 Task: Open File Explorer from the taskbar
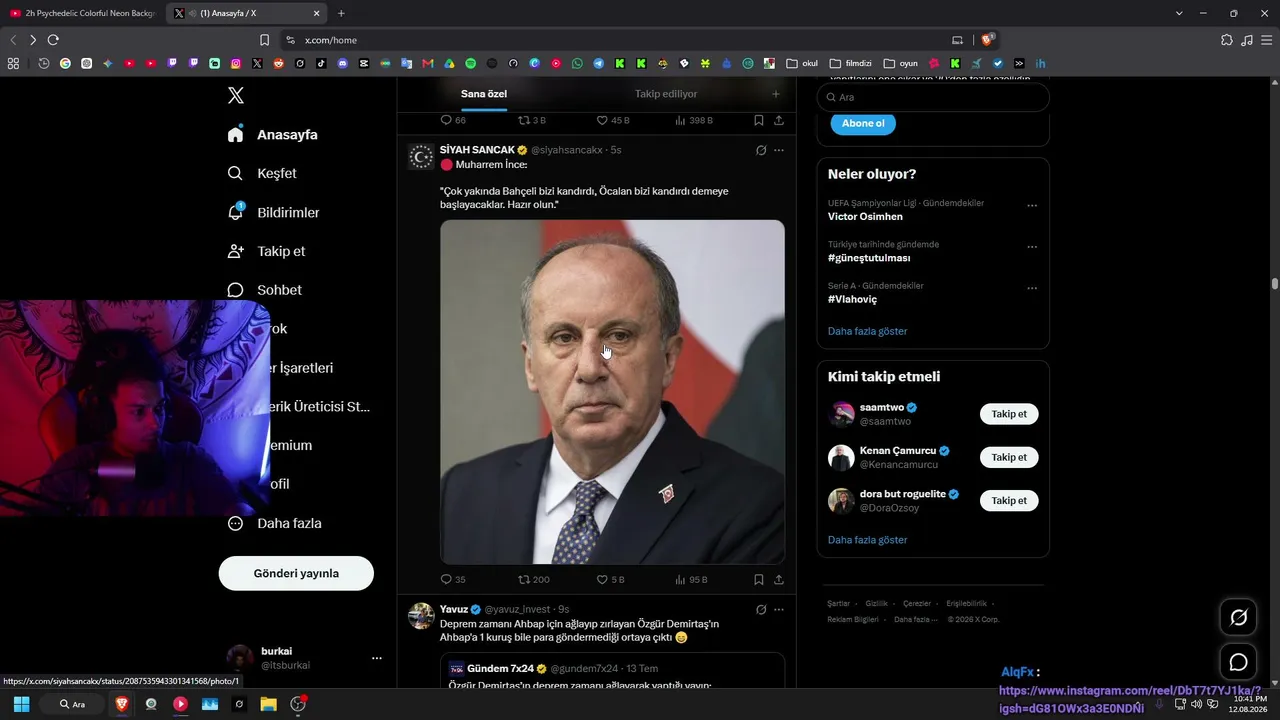tap(268, 704)
